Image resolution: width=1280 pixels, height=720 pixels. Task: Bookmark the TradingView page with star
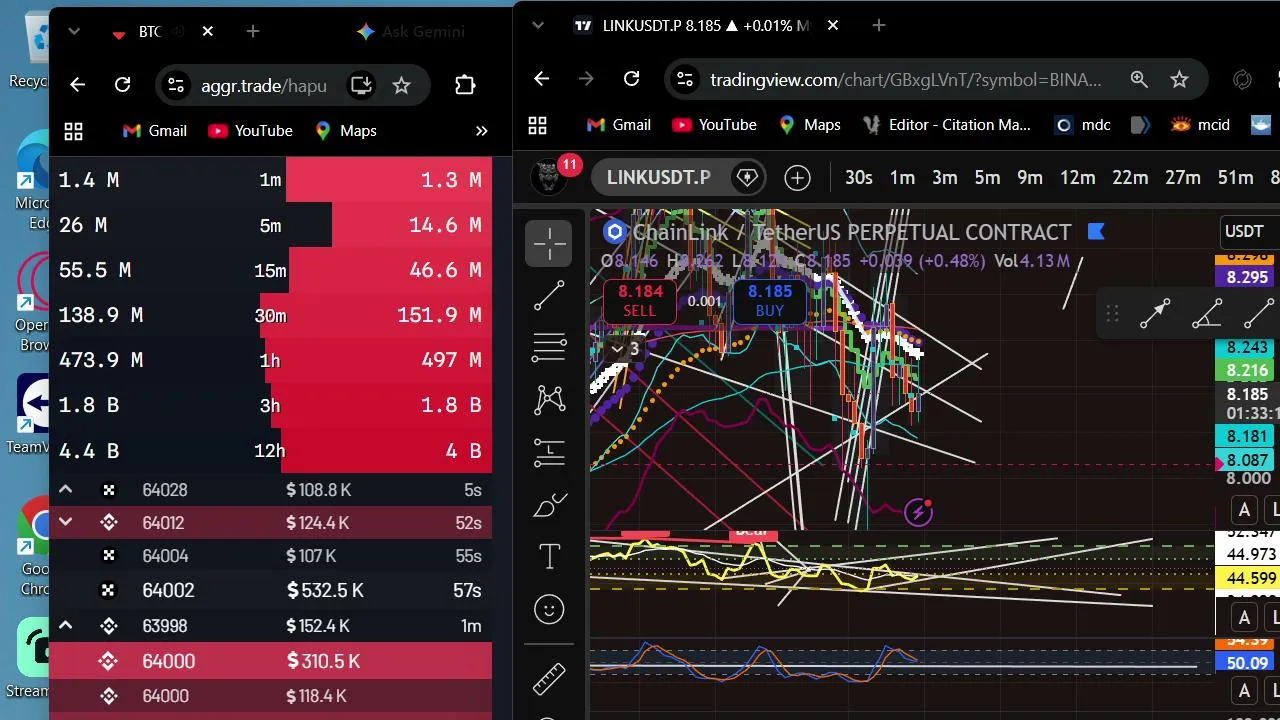(1179, 79)
